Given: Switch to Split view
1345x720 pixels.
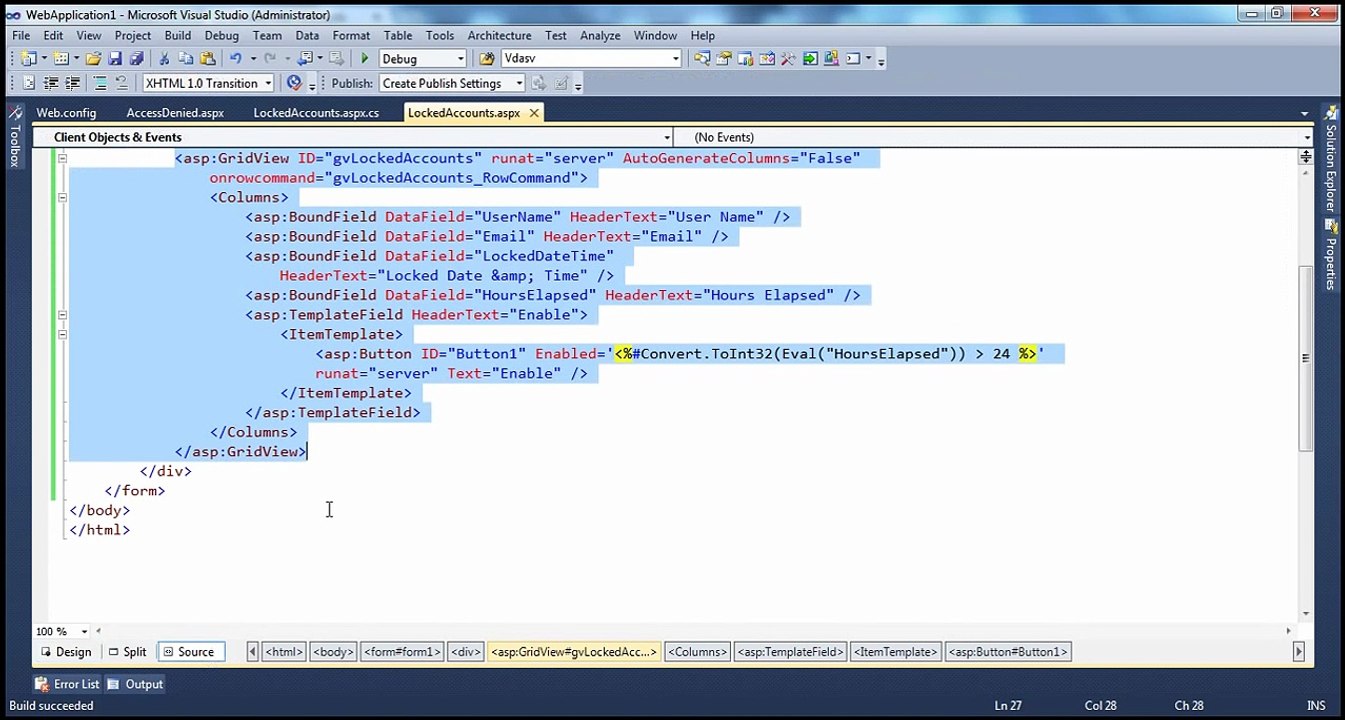Looking at the screenshot, I should pos(127,652).
